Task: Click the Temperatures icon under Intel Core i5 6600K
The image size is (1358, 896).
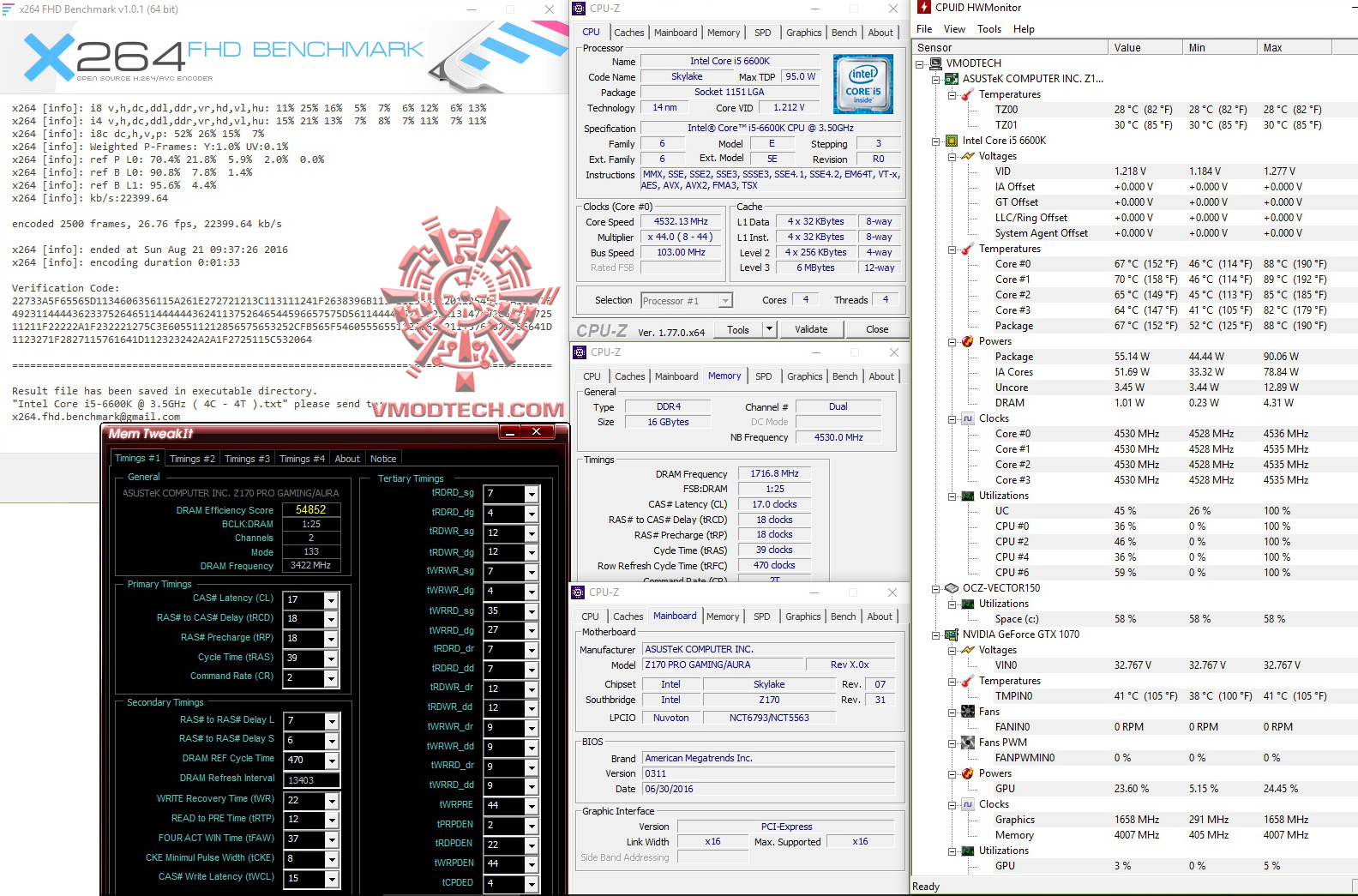Action: point(968,249)
